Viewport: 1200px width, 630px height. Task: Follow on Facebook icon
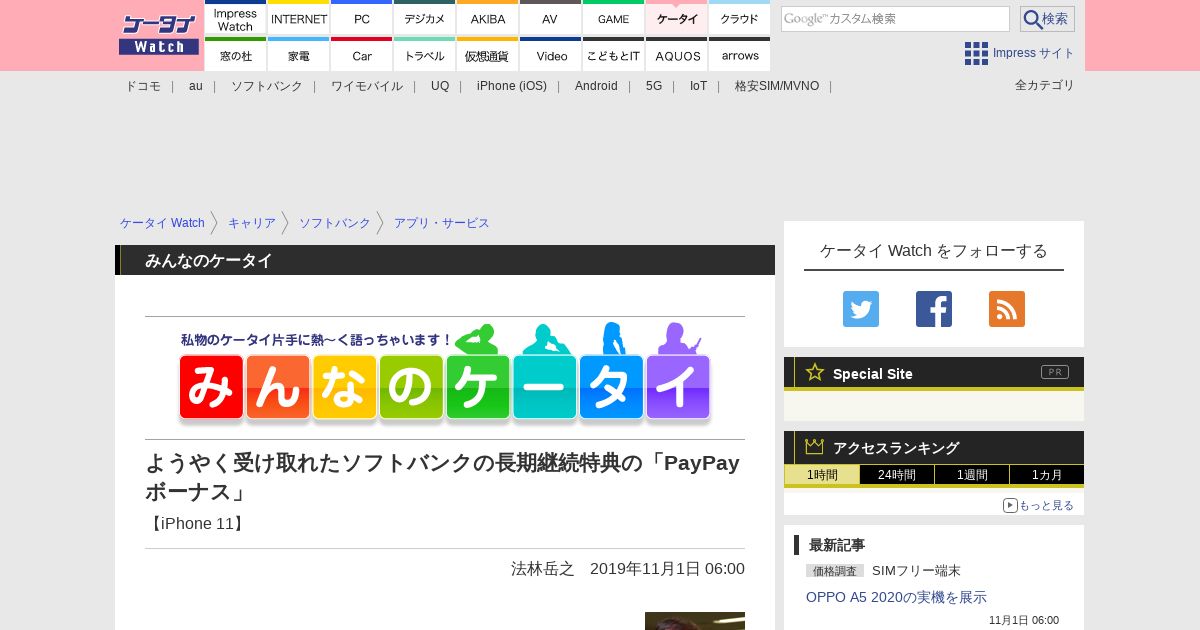pyautogui.click(x=934, y=309)
